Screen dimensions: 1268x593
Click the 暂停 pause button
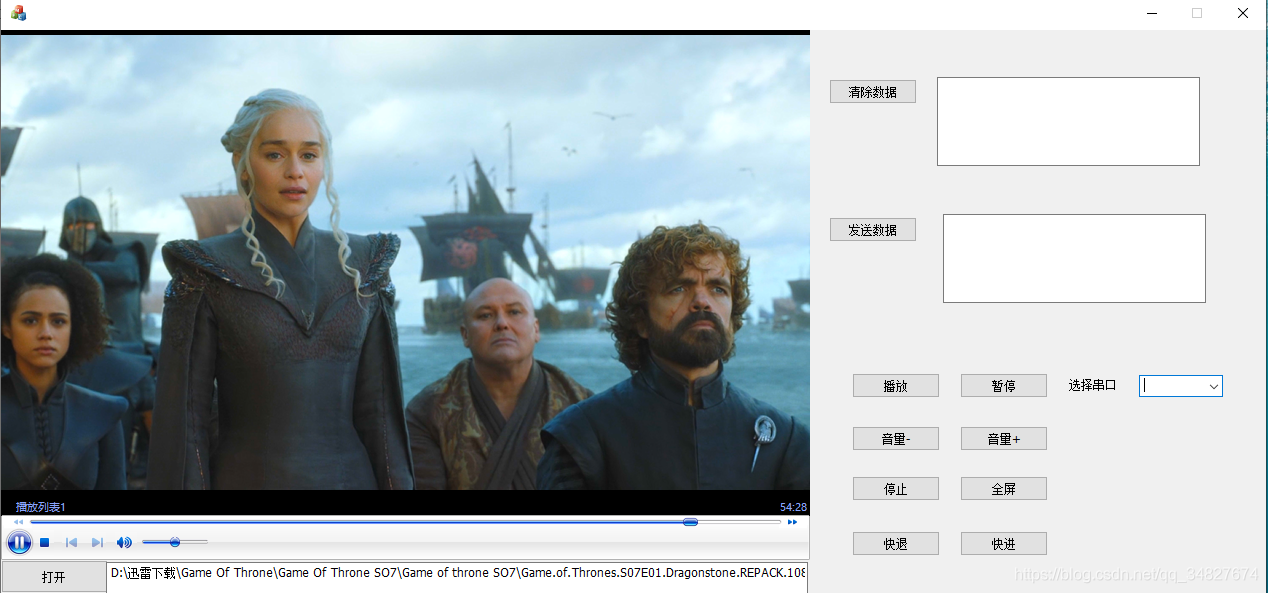tap(1004, 386)
